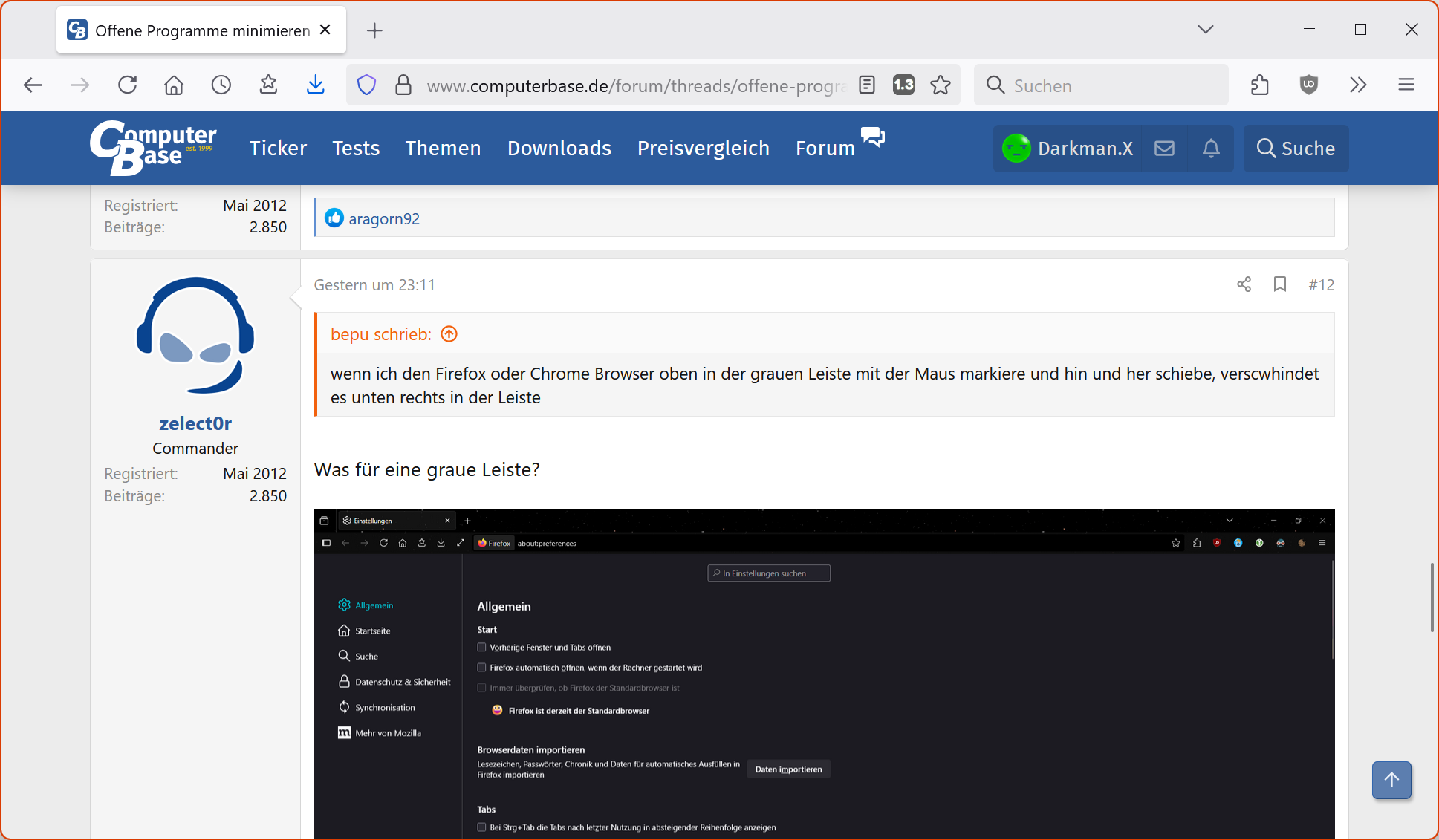
Task: Toggle reader view icon in address bar
Action: pyautogui.click(x=867, y=85)
